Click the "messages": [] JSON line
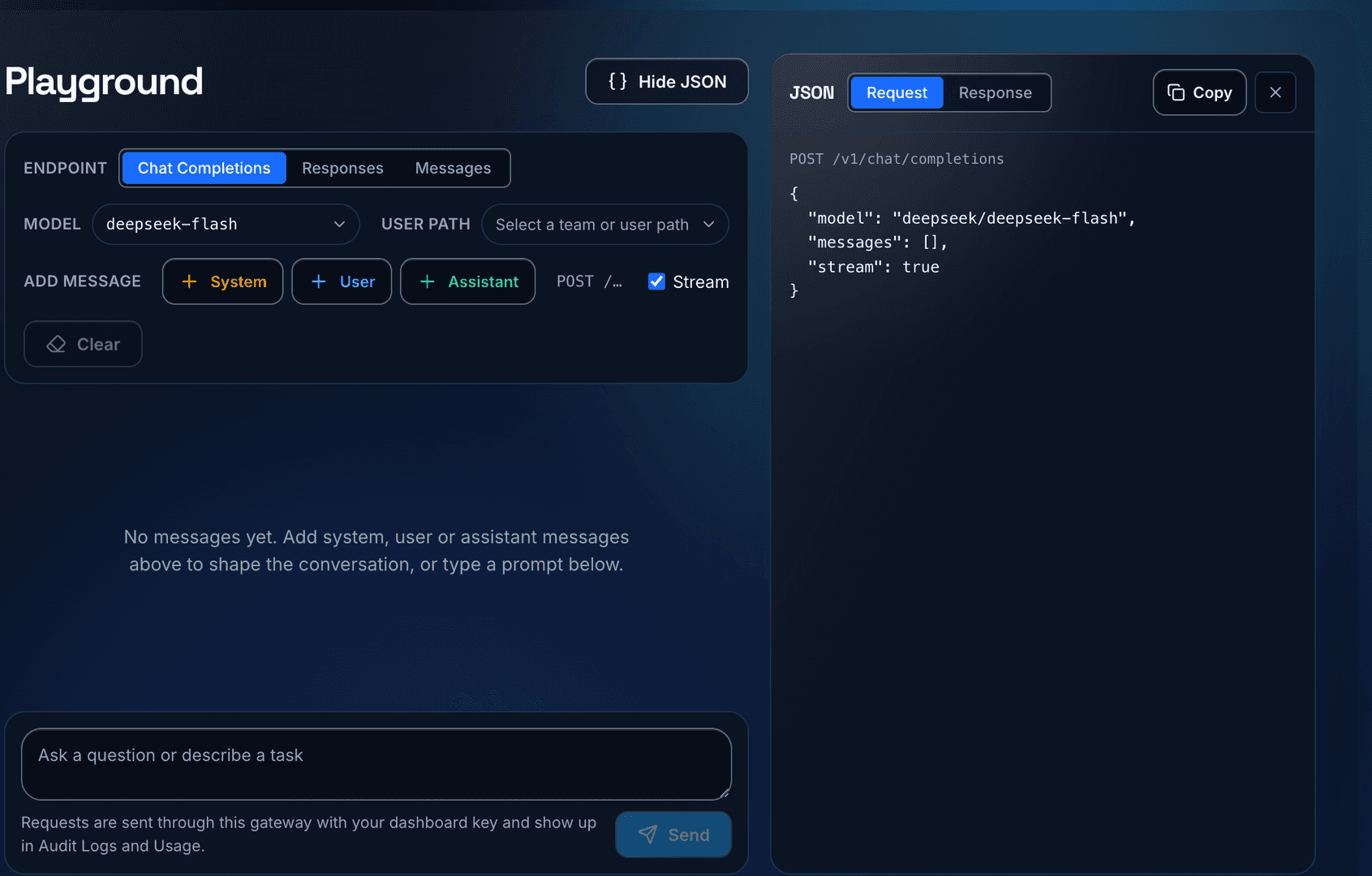 tap(878, 243)
